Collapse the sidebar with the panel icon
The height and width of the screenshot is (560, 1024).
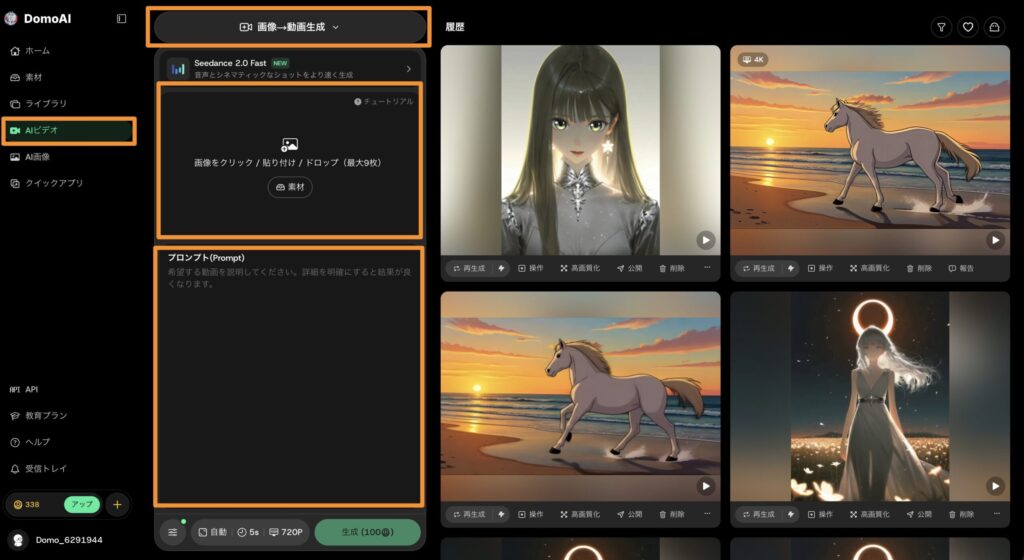pyautogui.click(x=121, y=19)
